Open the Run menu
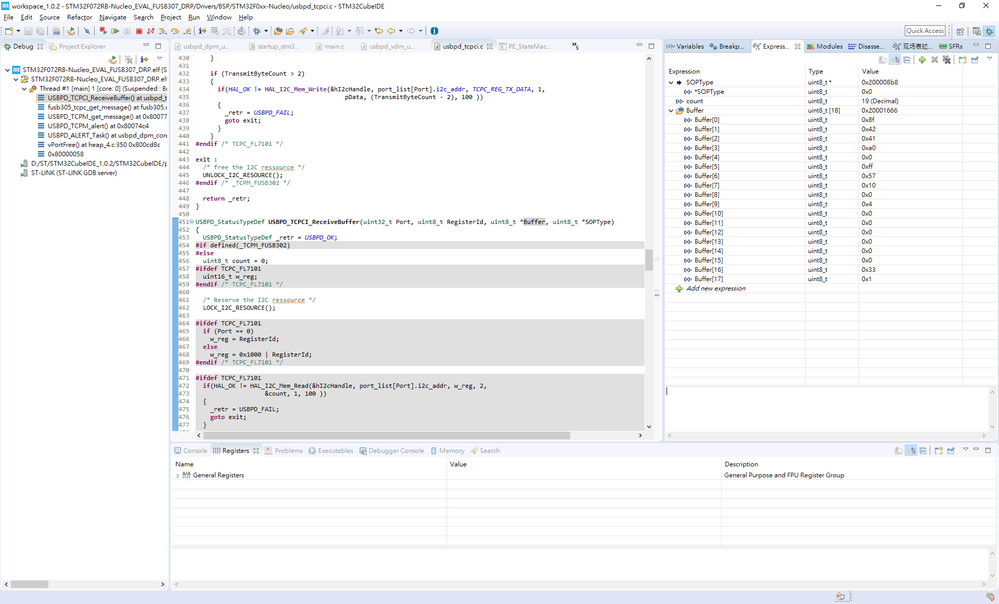 click(194, 17)
